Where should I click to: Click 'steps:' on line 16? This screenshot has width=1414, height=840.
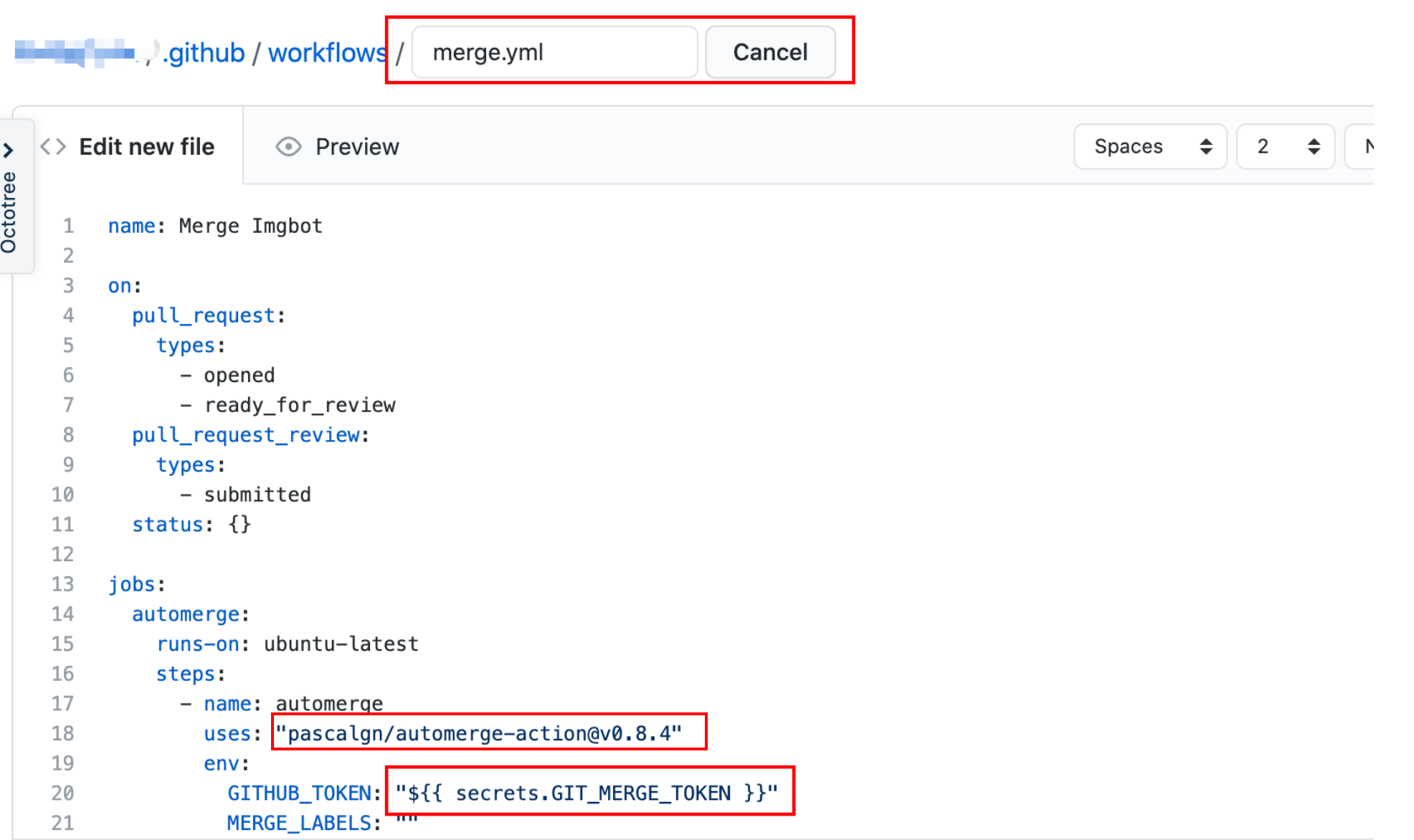191,674
